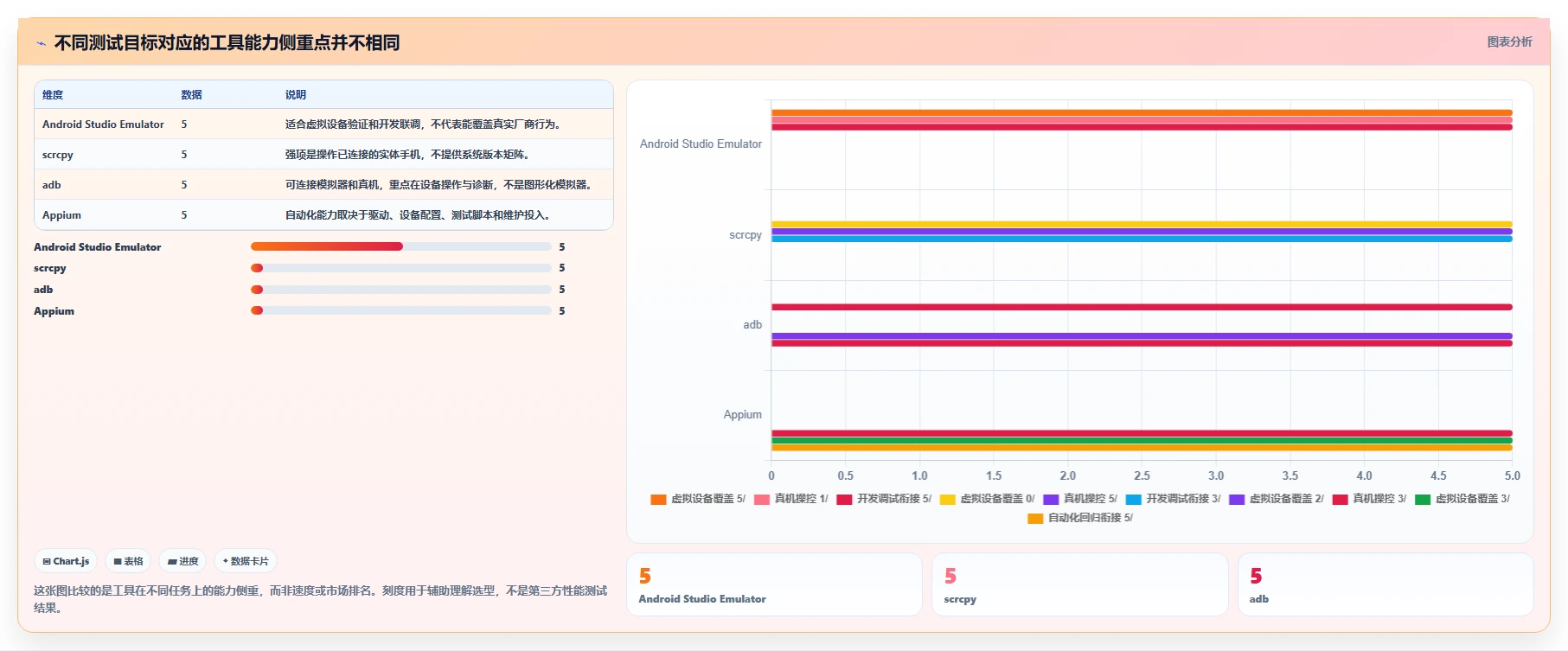The height and width of the screenshot is (651, 1568).
Task: Toggle the 自动化回归衔接 5/ legend item
Action: (1080, 518)
